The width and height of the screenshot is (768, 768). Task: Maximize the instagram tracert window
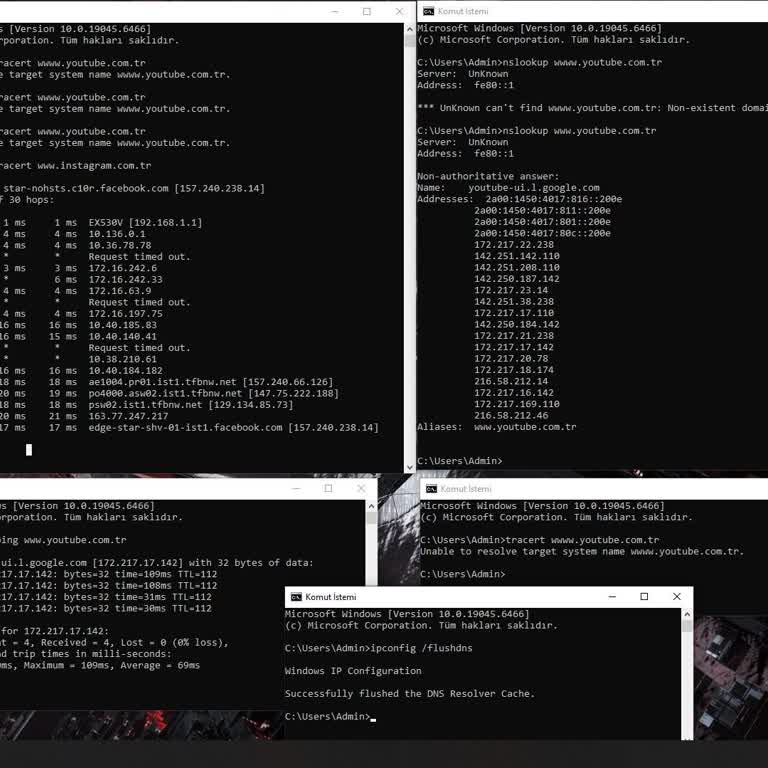[367, 11]
